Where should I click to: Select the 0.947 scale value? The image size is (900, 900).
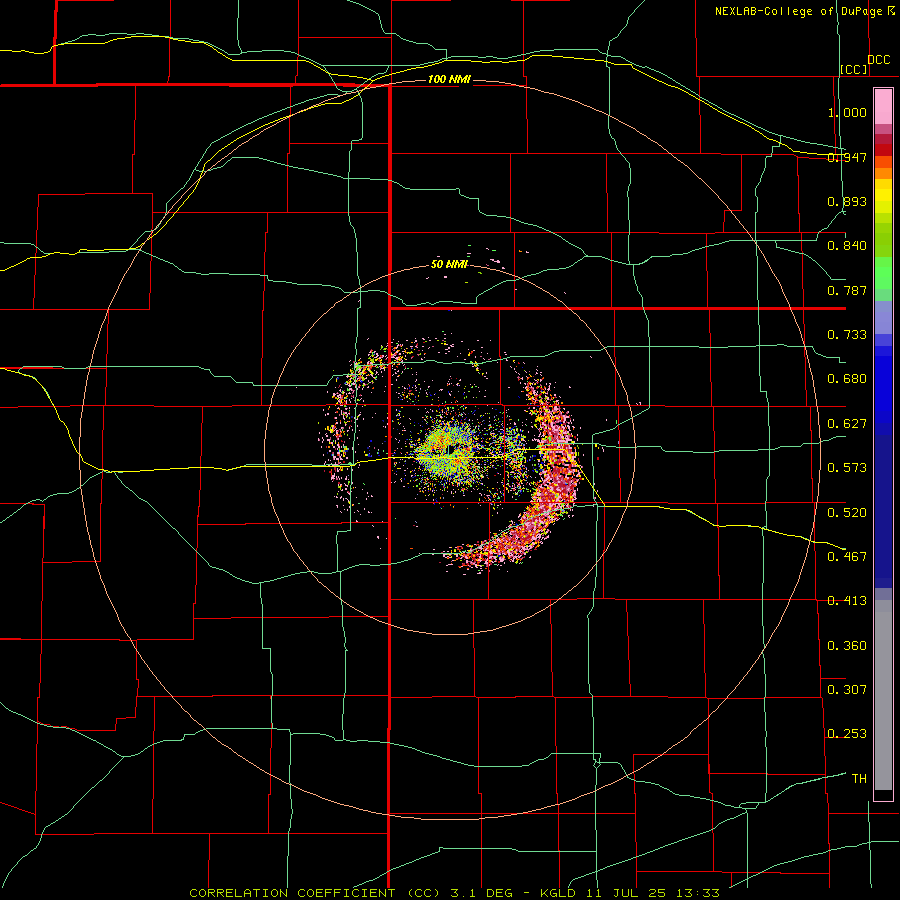pos(847,157)
